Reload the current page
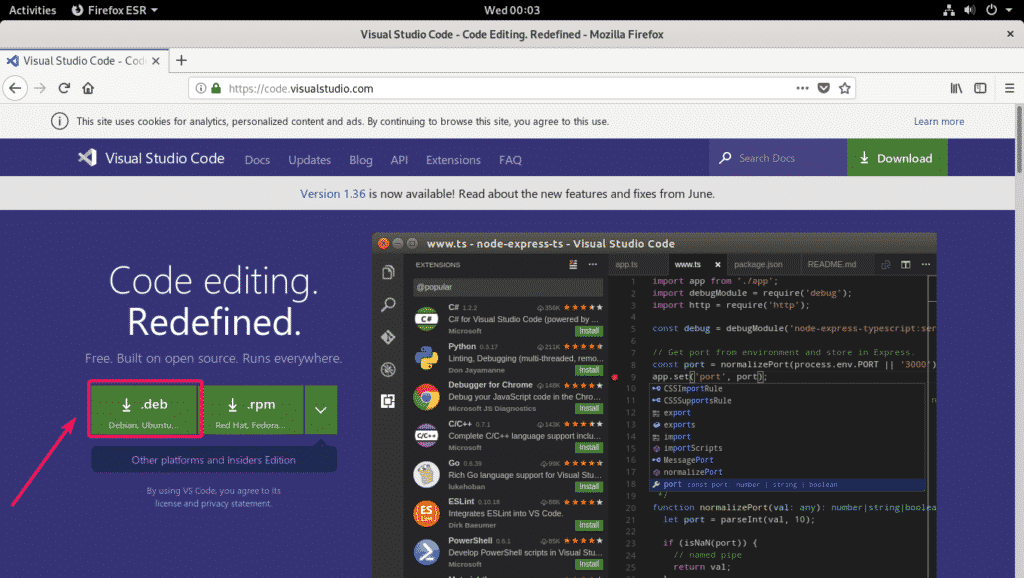 (65, 88)
